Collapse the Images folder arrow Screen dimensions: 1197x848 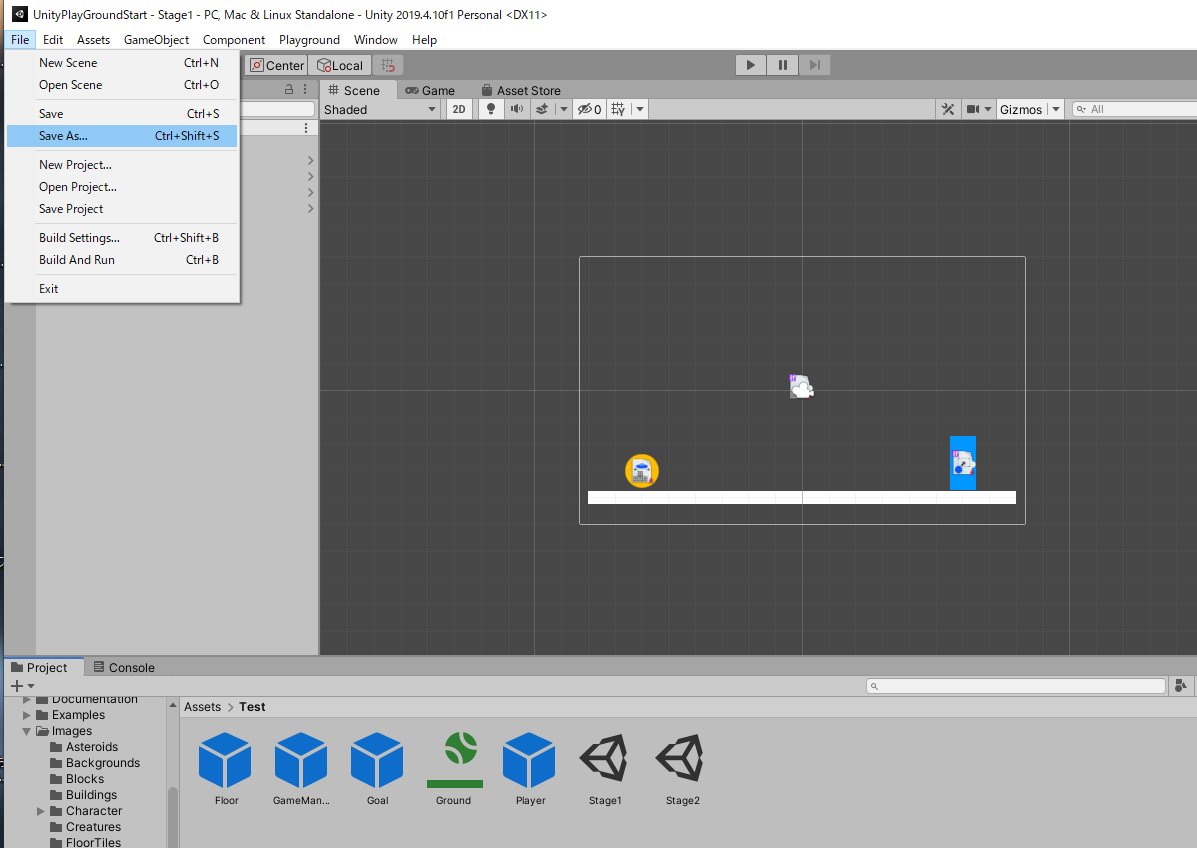(x=27, y=731)
